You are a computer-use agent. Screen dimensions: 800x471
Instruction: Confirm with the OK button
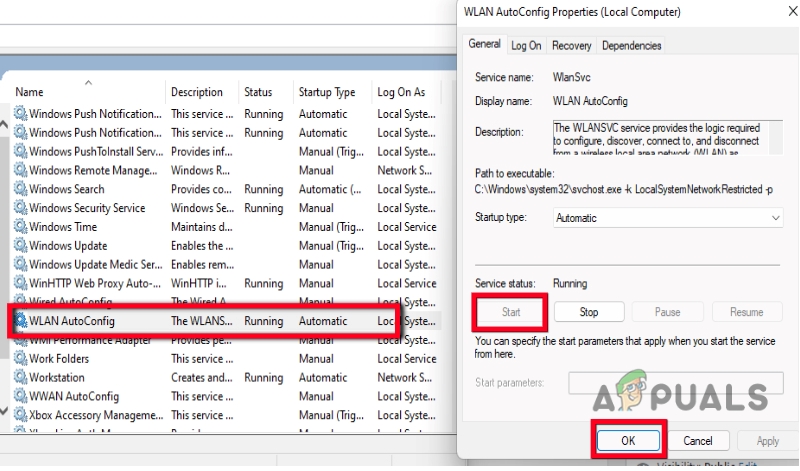[x=628, y=440]
